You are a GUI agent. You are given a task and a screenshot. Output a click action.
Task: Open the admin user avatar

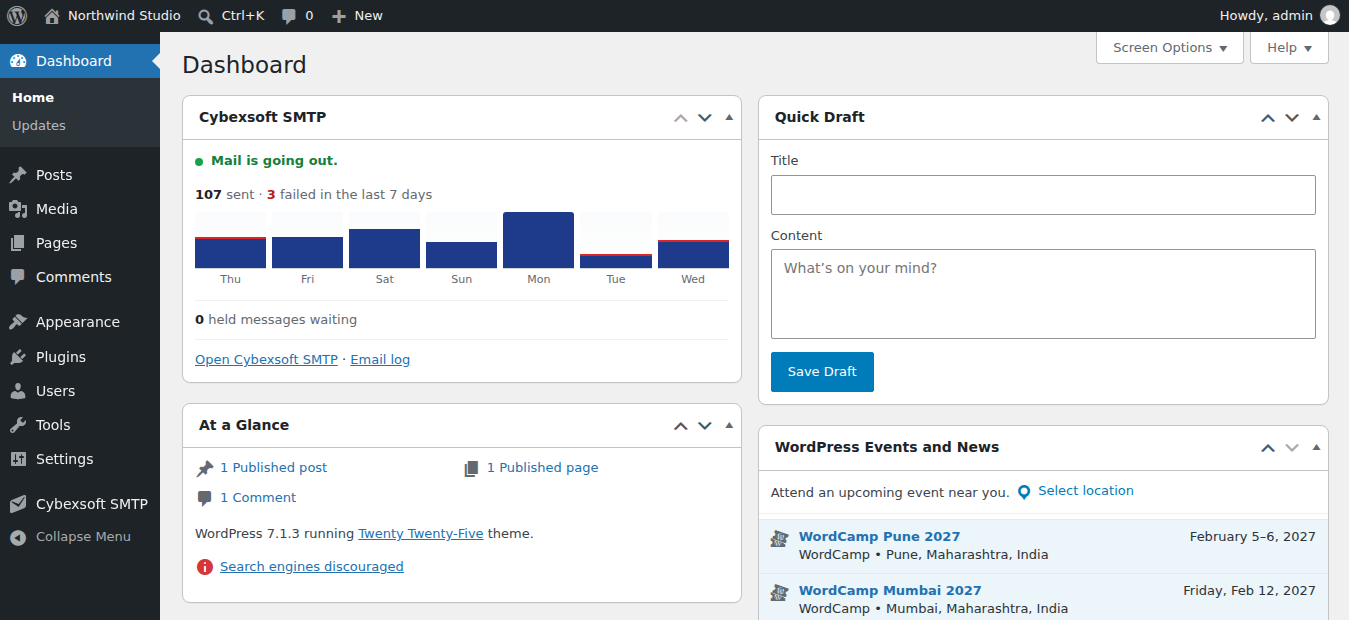coord(1329,15)
